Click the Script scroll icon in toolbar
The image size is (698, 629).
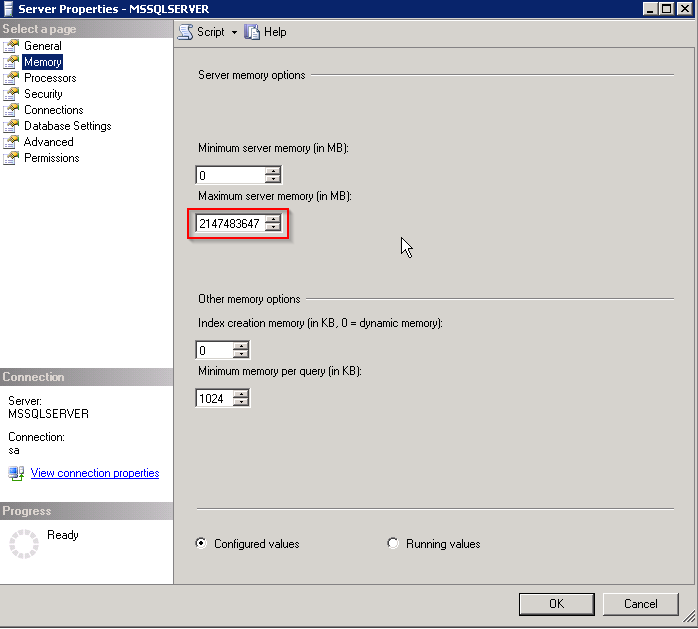coord(186,32)
